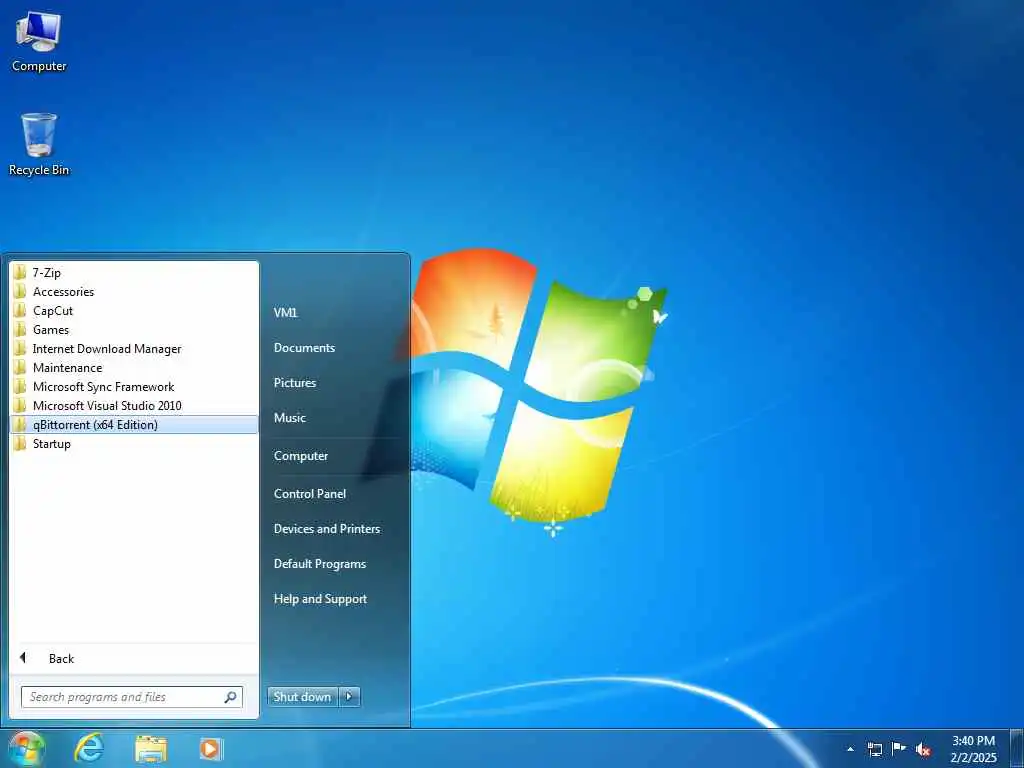Click the CapCut folder icon
The height and width of the screenshot is (768, 1024).
pyautogui.click(x=20, y=311)
